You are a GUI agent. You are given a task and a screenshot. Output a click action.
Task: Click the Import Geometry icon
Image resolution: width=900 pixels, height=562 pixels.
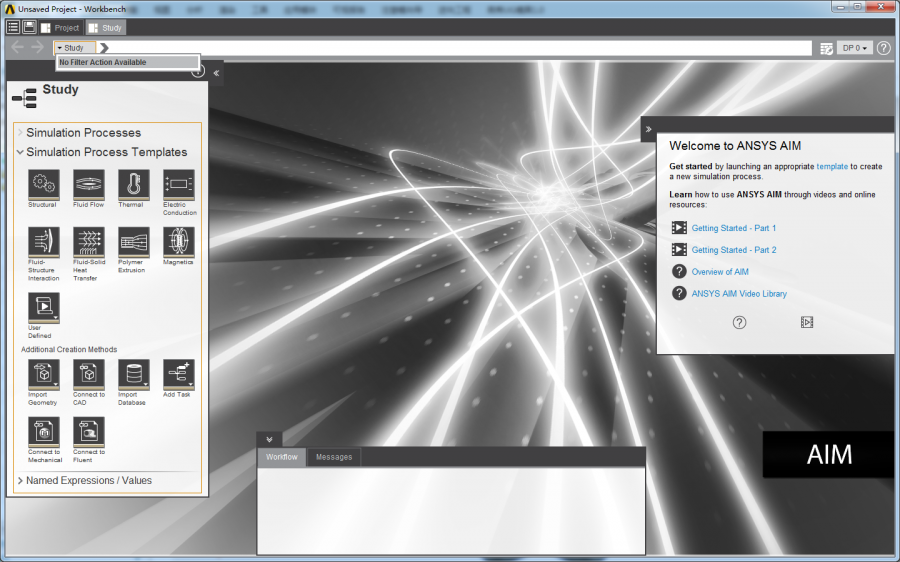coord(44,374)
